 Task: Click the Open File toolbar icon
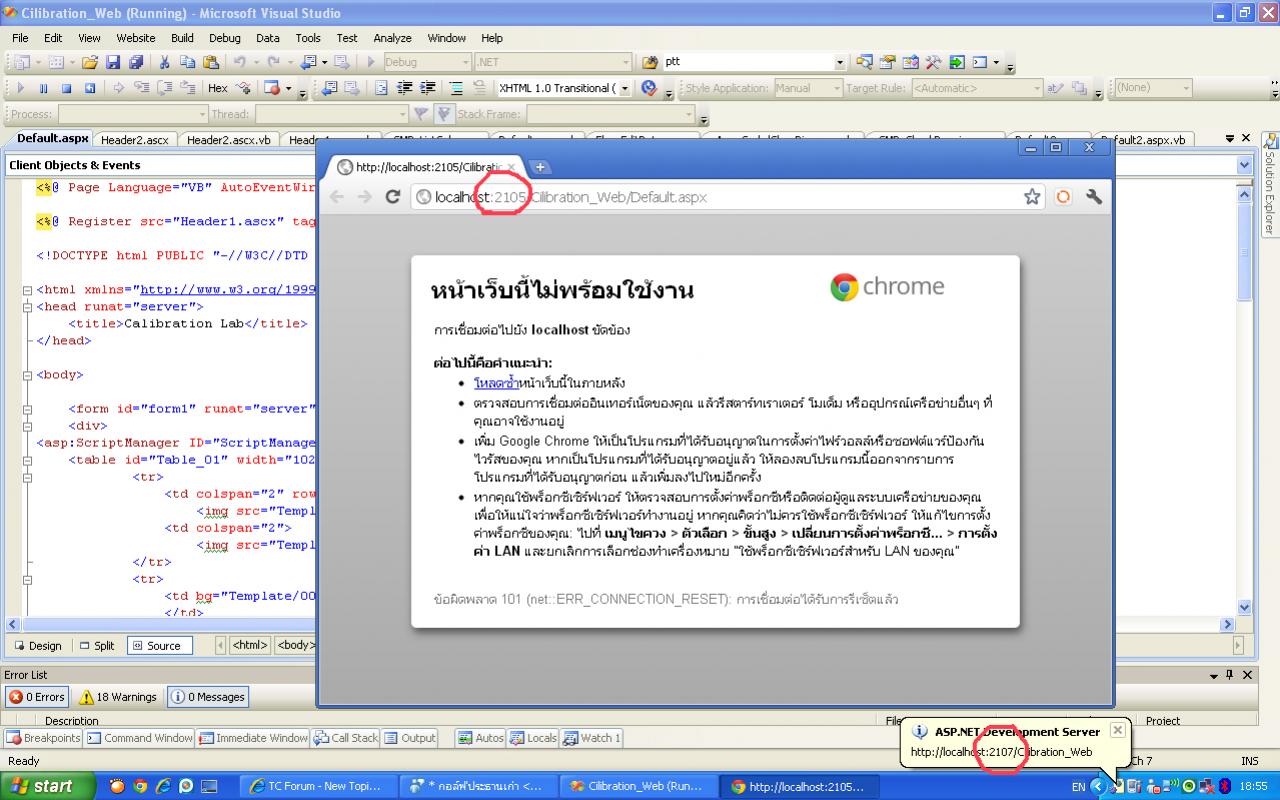click(x=90, y=62)
